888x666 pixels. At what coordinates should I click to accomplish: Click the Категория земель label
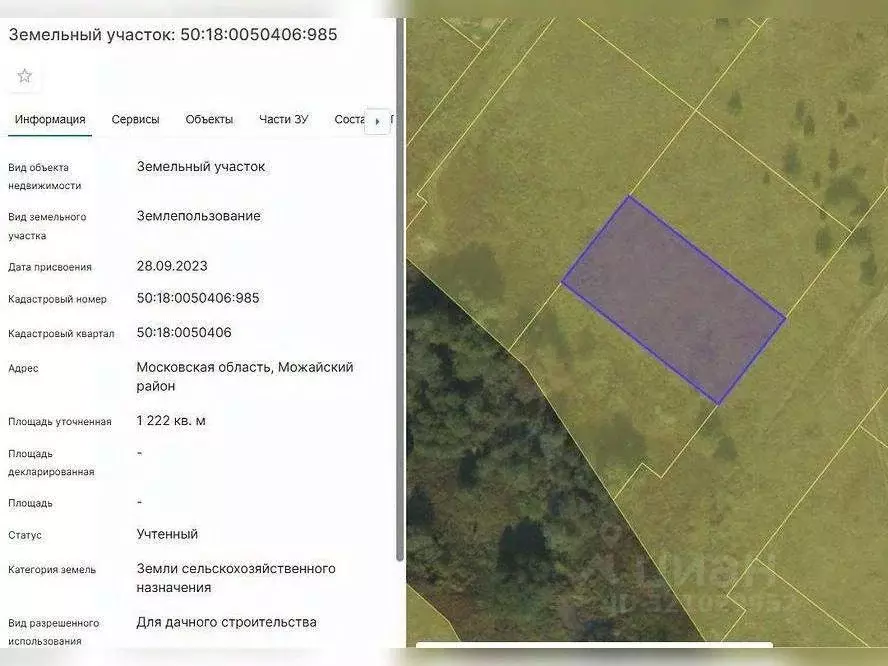coord(52,570)
